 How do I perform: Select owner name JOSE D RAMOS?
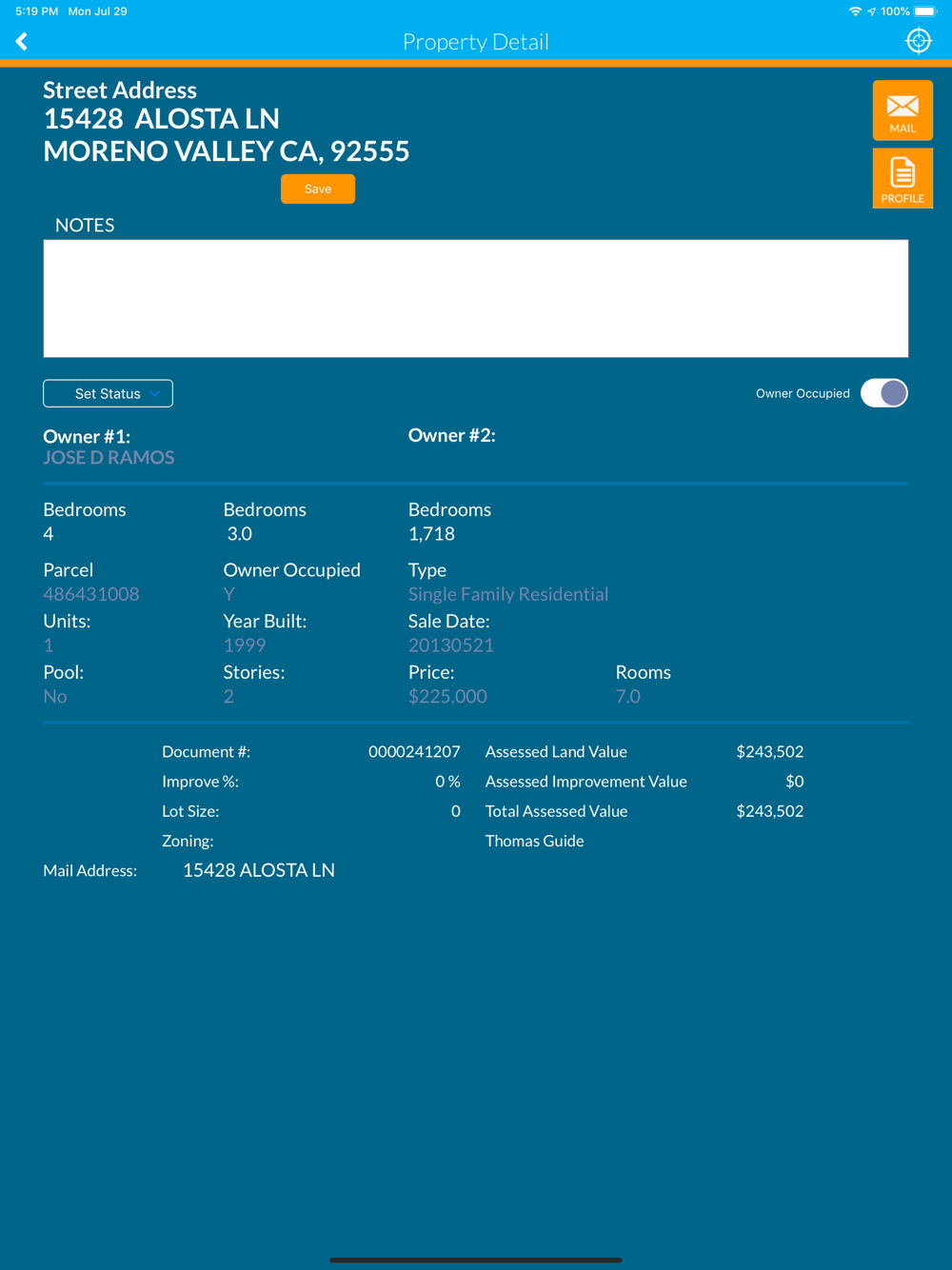pos(109,458)
